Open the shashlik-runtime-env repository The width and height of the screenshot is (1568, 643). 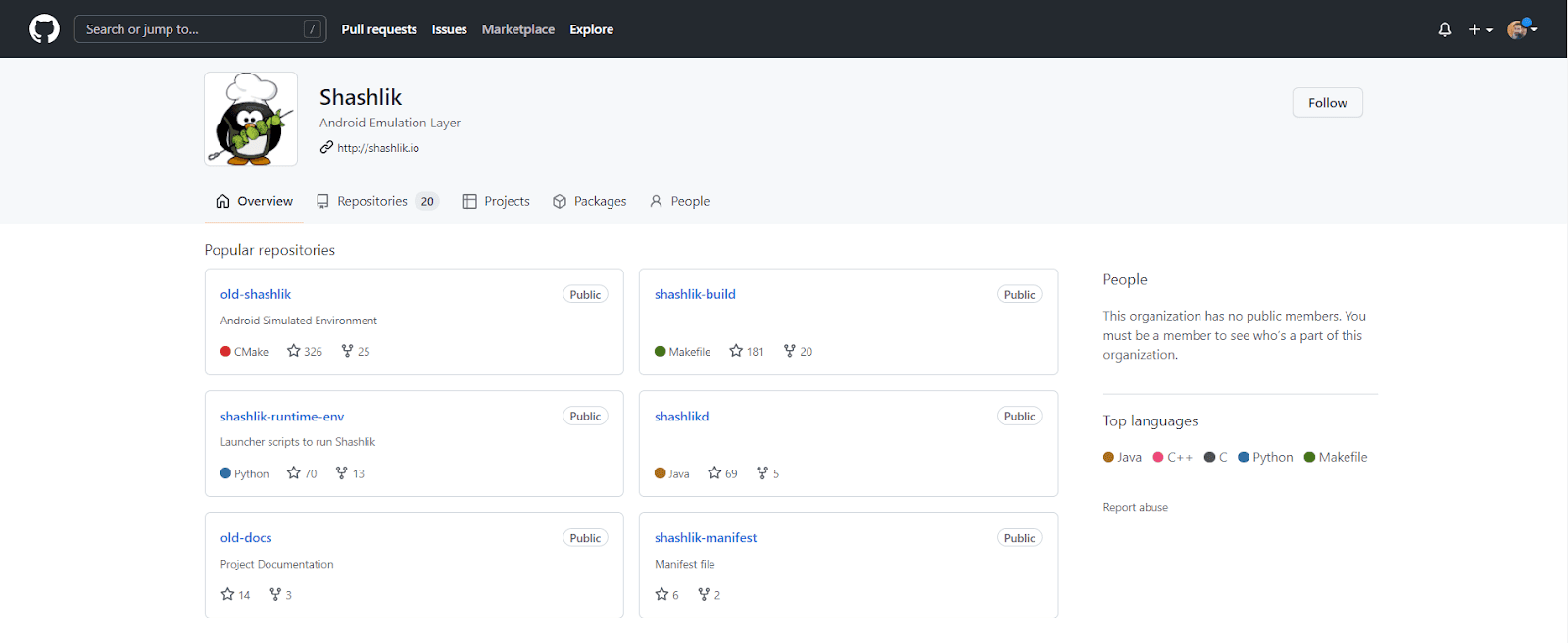tap(282, 417)
